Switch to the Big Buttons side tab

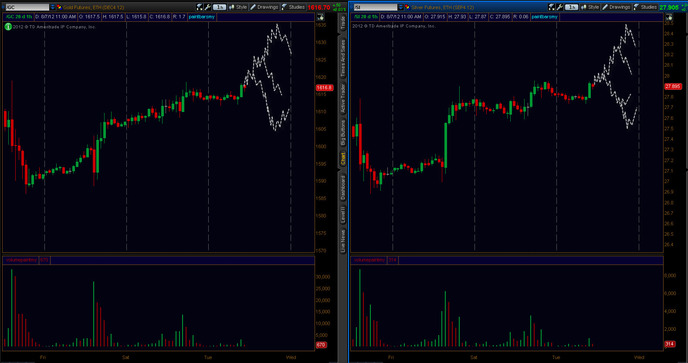click(x=343, y=133)
